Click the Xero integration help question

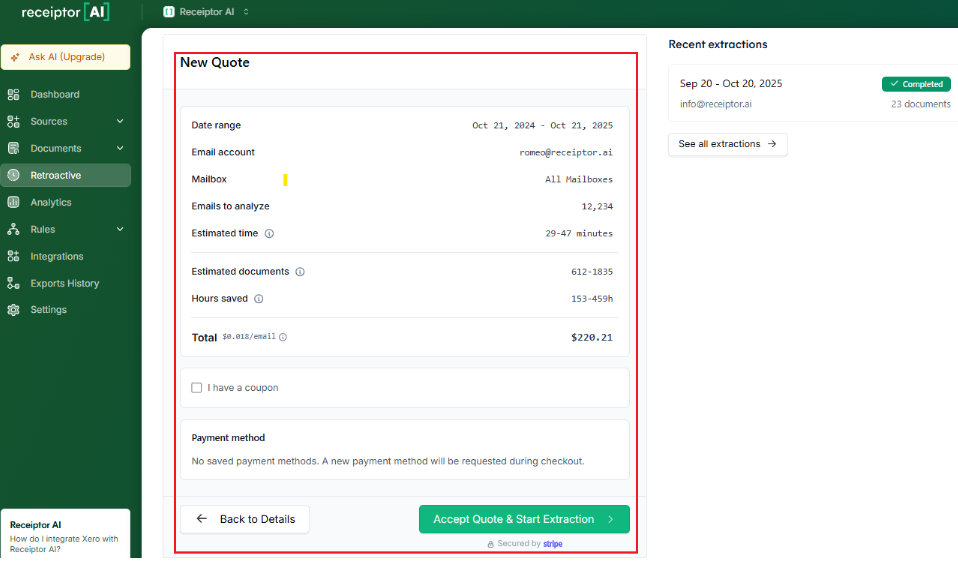coord(64,544)
